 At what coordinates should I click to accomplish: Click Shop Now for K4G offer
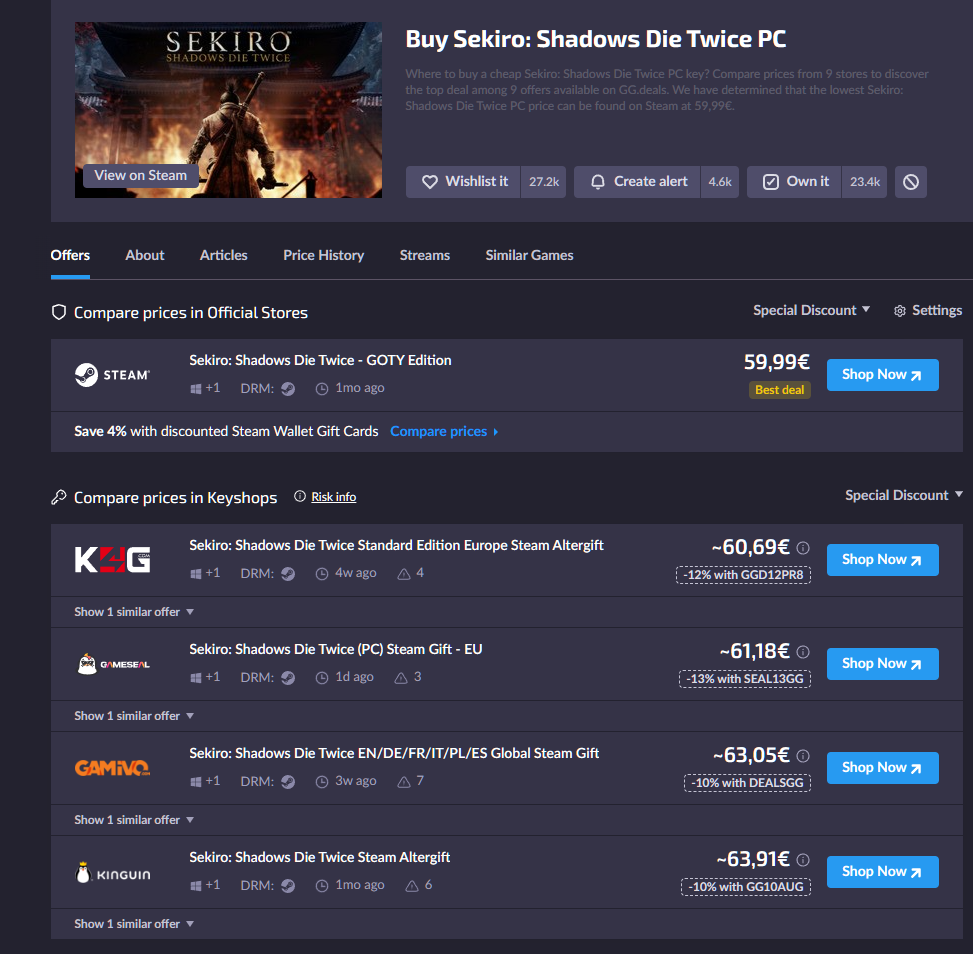(882, 560)
